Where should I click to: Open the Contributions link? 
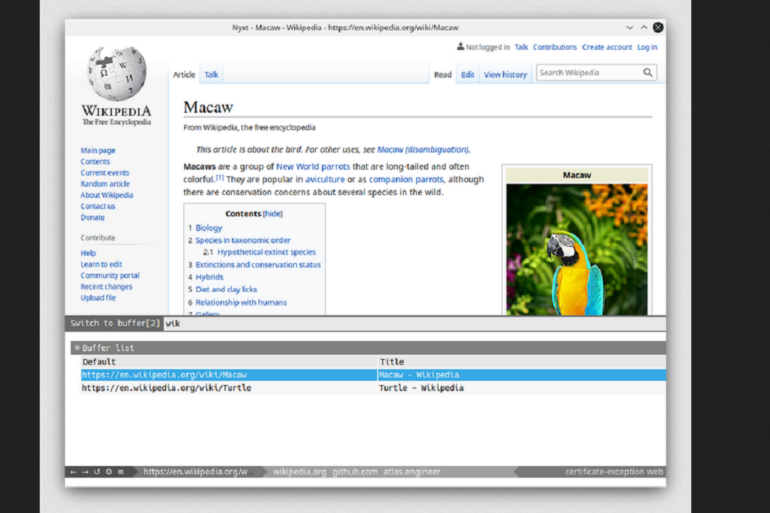(x=555, y=47)
